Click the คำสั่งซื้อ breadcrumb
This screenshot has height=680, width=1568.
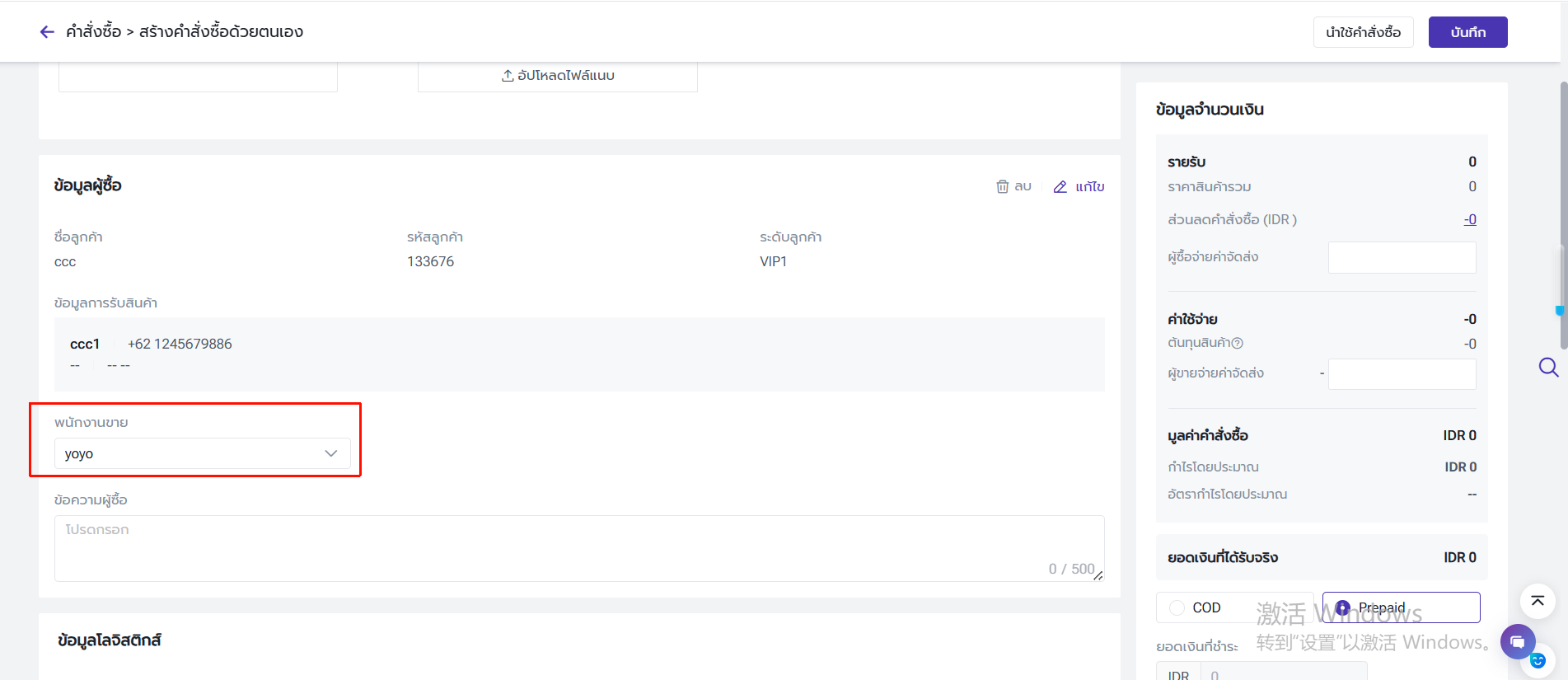tap(93, 32)
